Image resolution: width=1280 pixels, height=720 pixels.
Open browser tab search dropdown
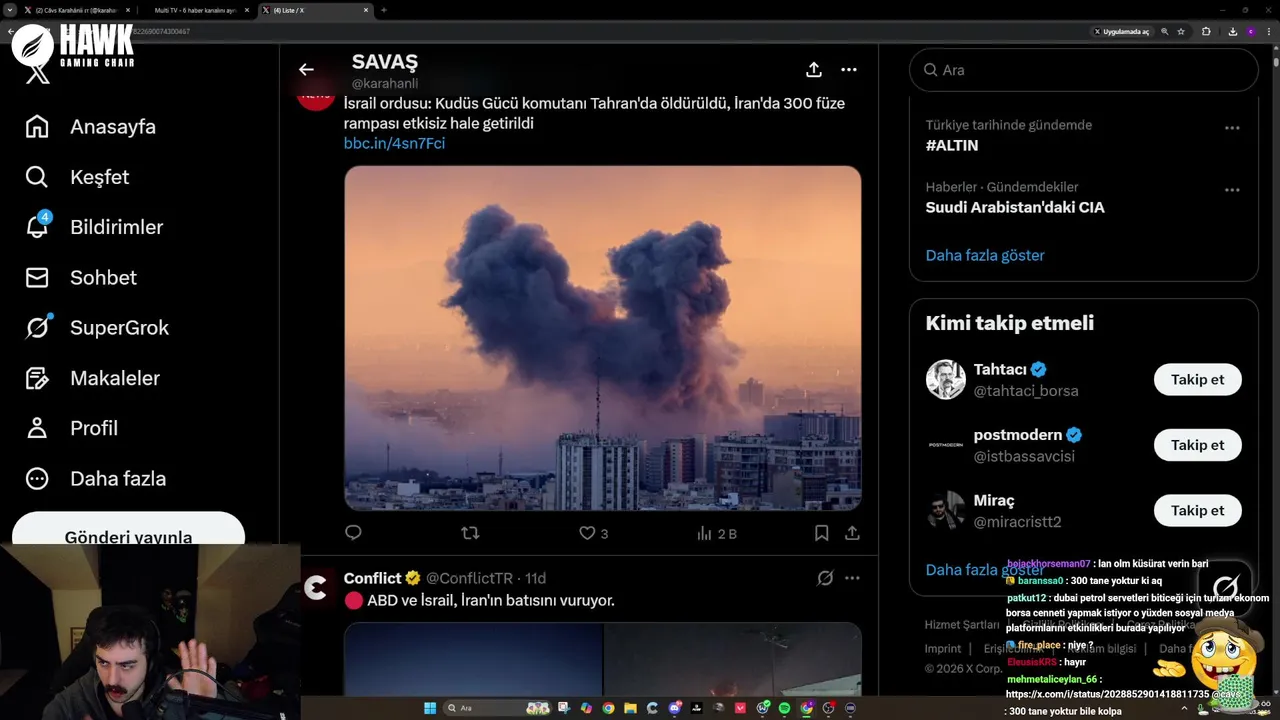(x=9, y=10)
